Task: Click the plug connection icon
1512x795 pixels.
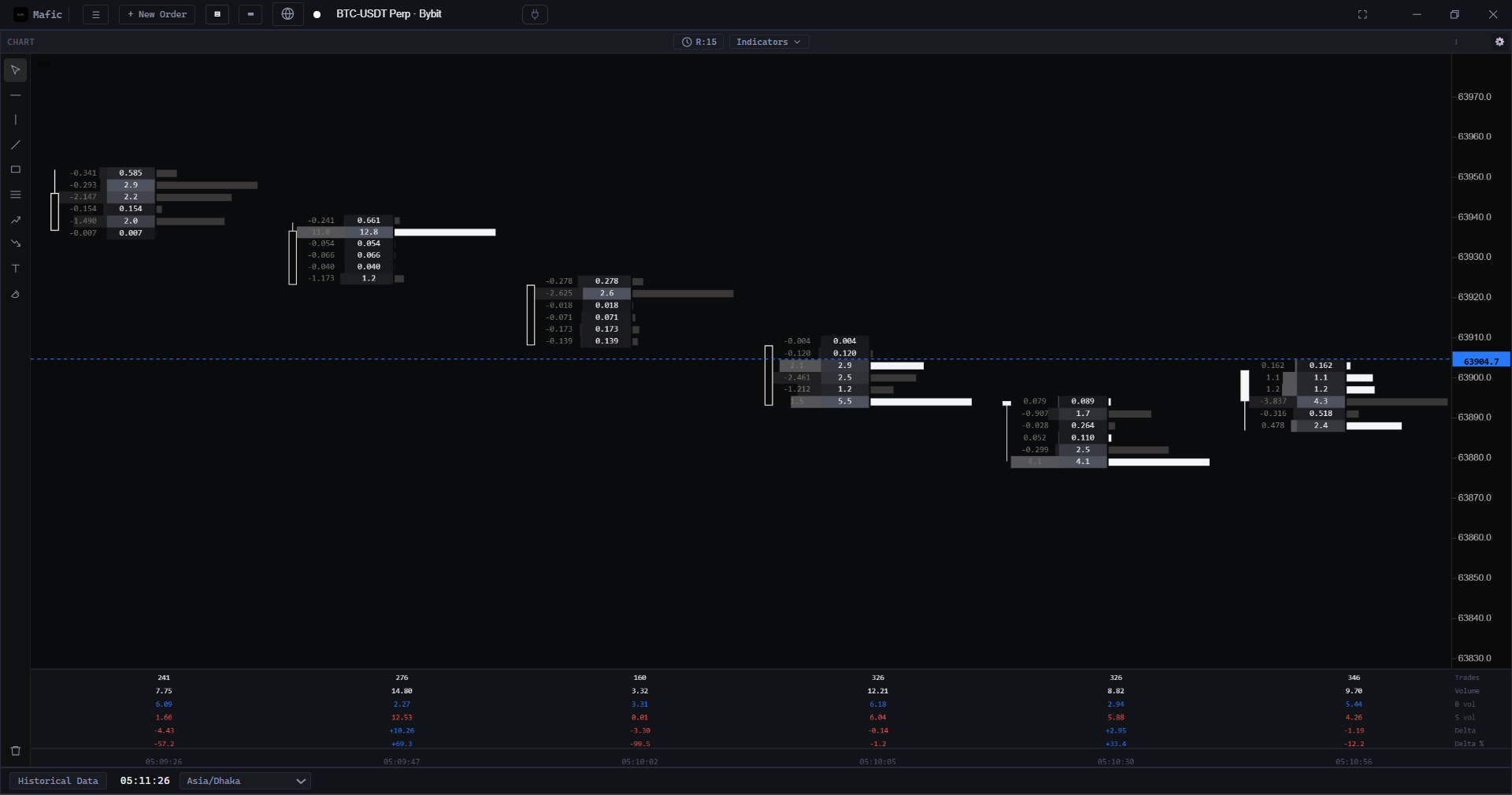Action: click(535, 14)
